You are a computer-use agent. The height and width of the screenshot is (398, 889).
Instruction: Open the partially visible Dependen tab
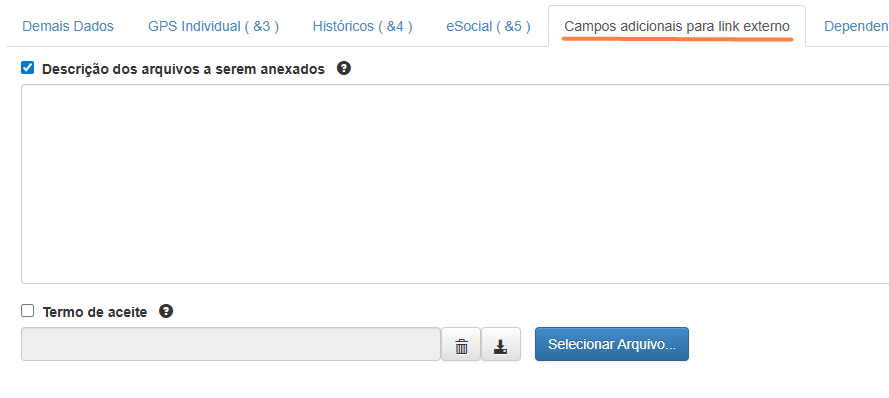(x=856, y=26)
